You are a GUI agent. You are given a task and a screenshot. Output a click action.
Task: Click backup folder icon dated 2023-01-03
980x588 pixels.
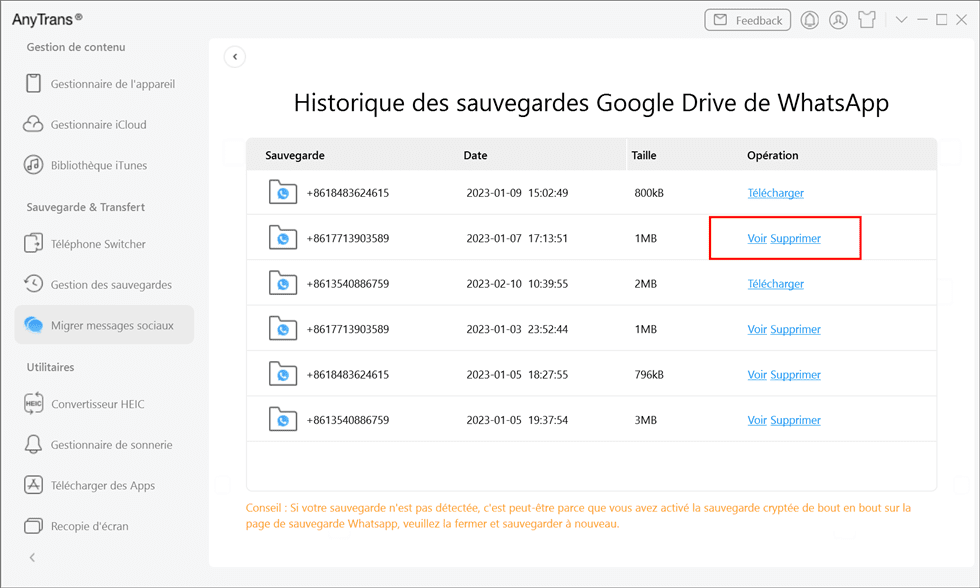283,328
